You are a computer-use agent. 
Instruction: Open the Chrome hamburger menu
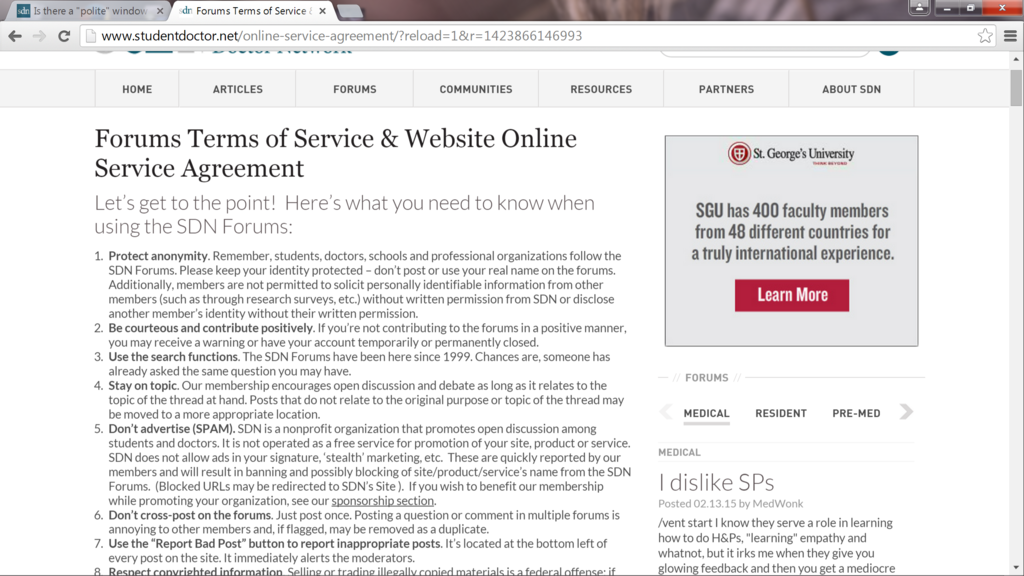1010,36
